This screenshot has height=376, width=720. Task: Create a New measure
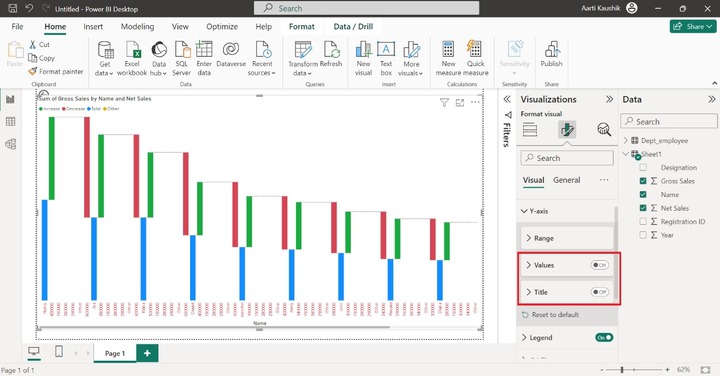(x=448, y=58)
